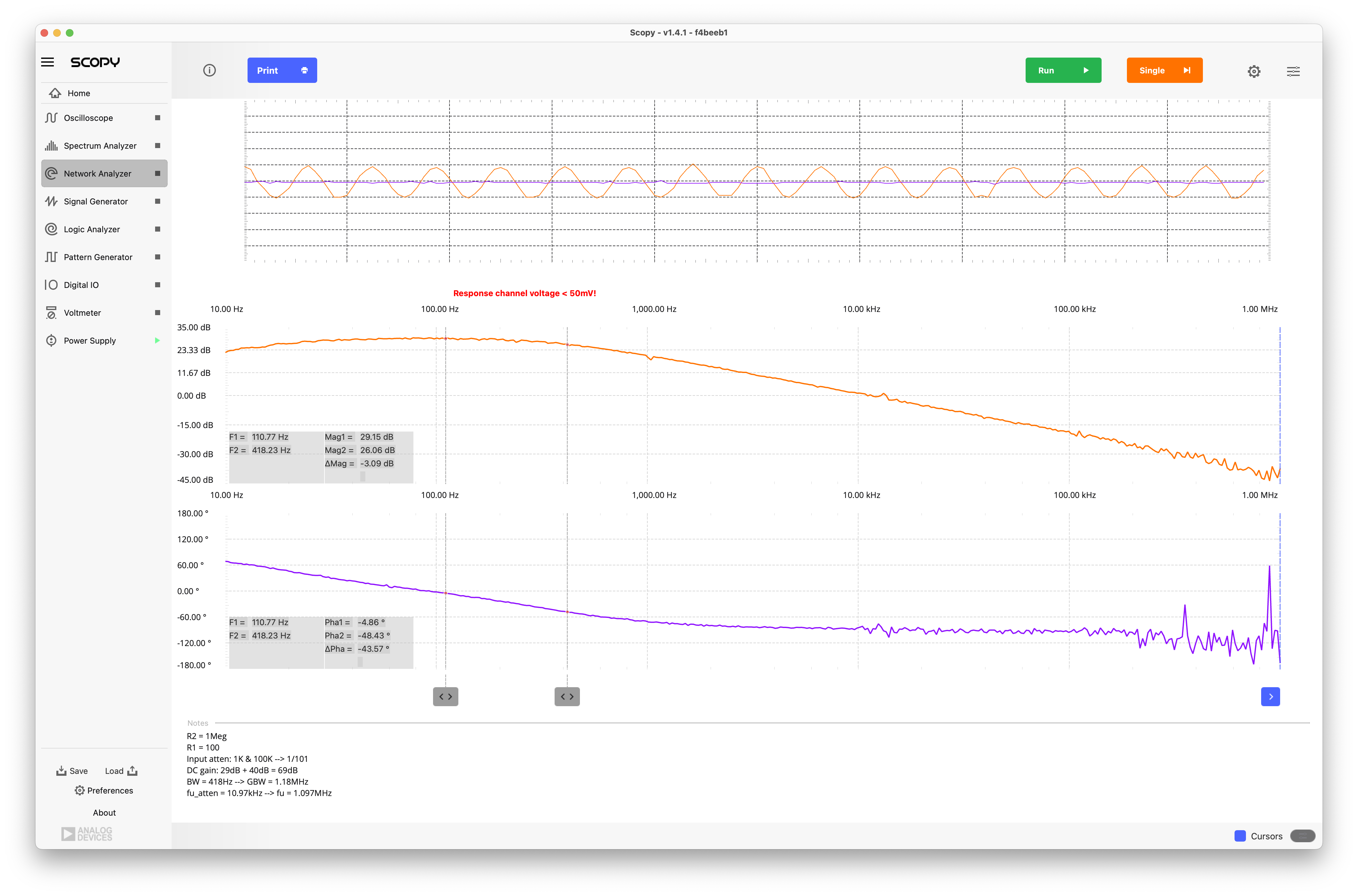The width and height of the screenshot is (1358, 896).
Task: Toggle the Cursors blue checkbox
Action: point(1240,836)
